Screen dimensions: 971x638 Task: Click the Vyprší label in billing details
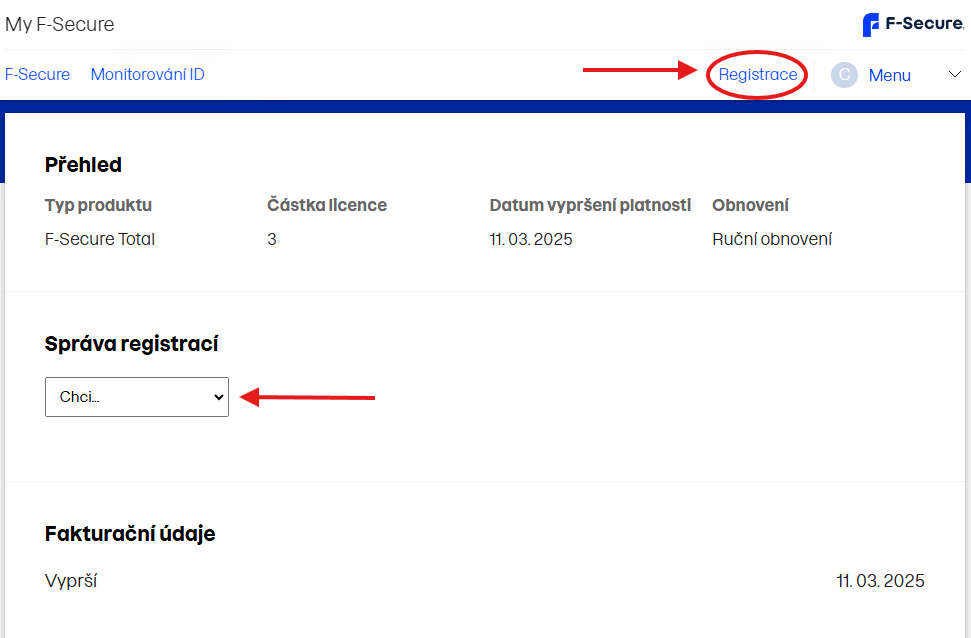[x=71, y=581]
